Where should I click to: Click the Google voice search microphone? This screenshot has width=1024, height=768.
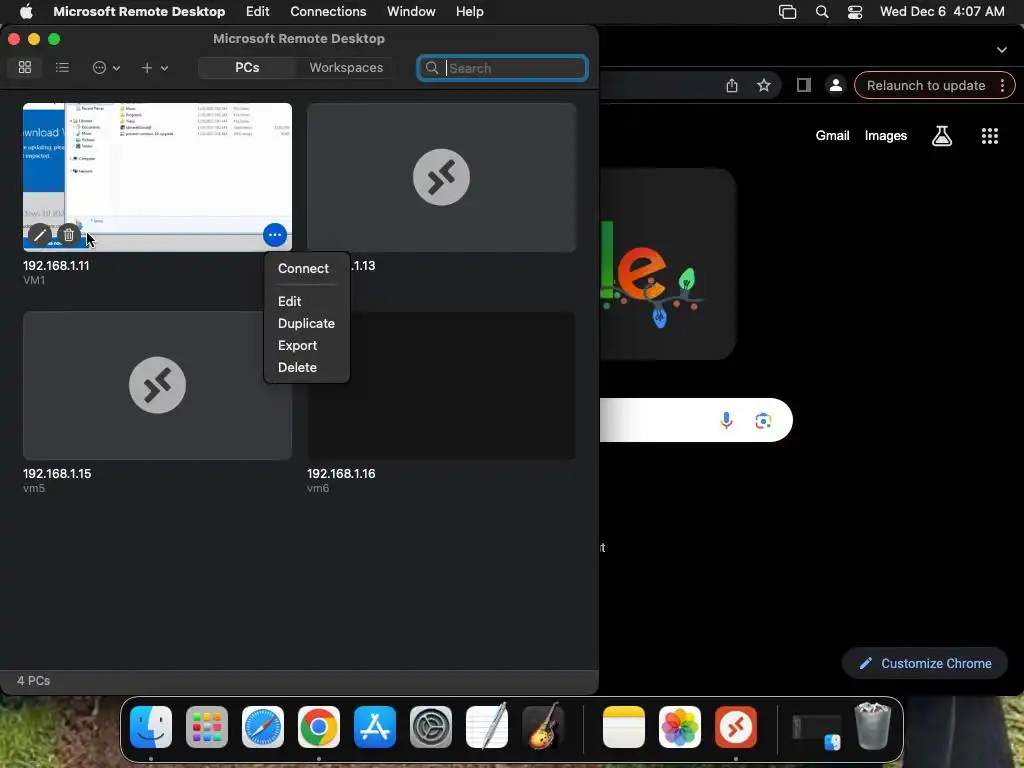coord(726,421)
